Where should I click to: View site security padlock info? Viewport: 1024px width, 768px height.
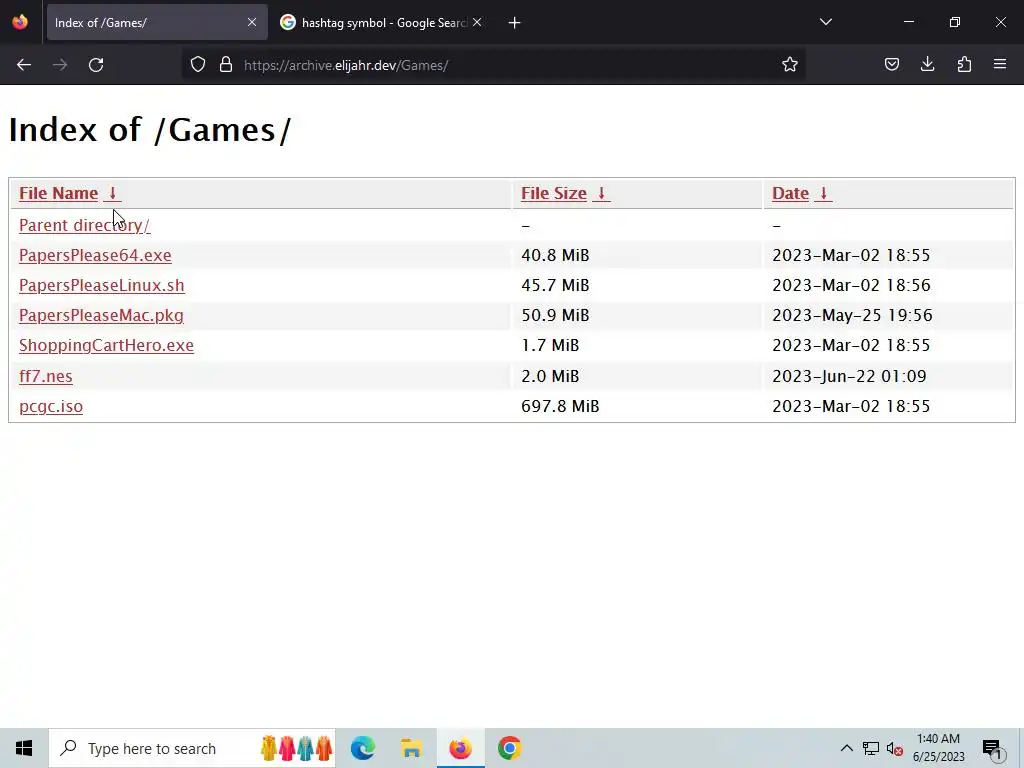click(x=226, y=65)
